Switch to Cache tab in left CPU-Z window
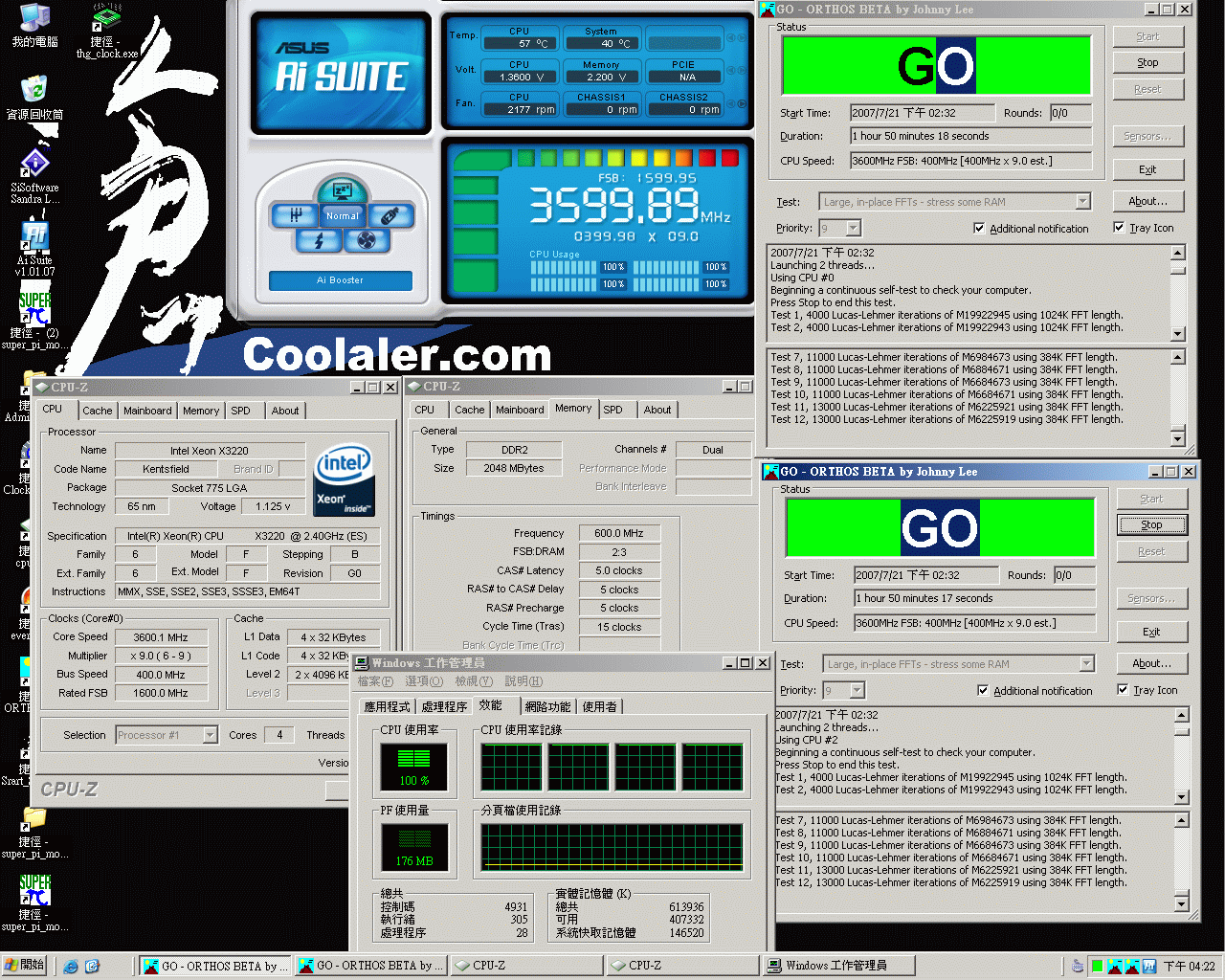Viewport: 1225px width, 980px height. coord(97,411)
